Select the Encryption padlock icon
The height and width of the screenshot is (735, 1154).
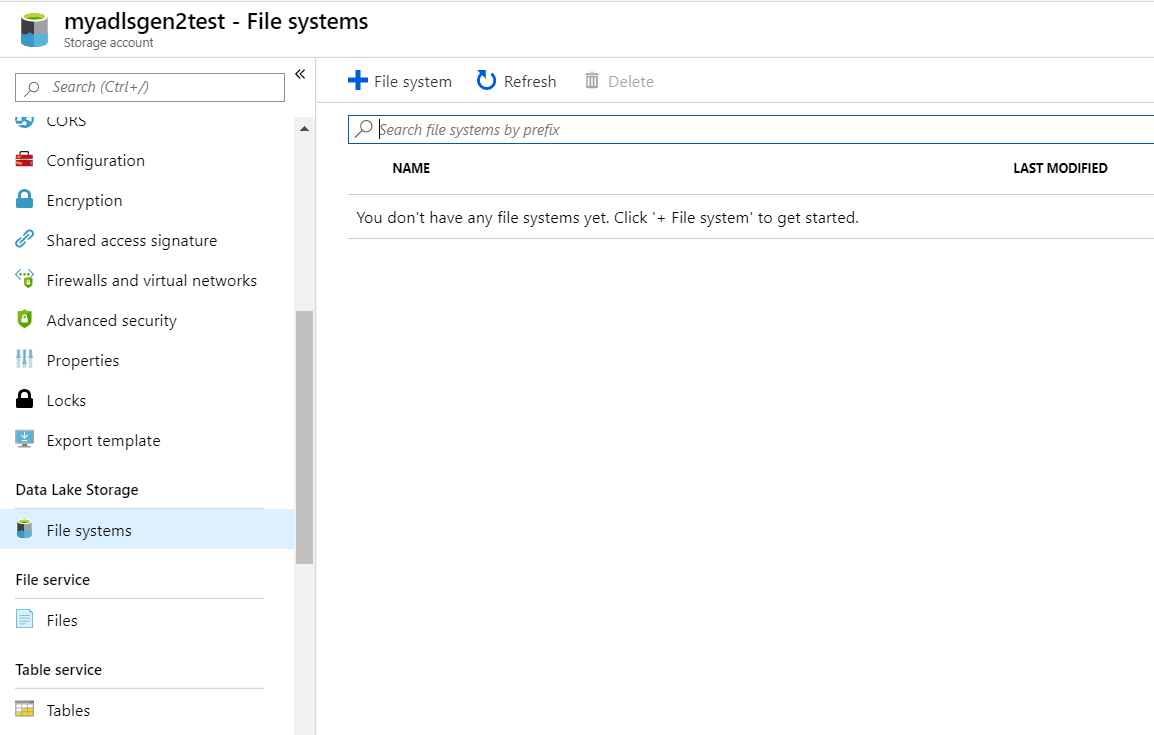pos(23,200)
